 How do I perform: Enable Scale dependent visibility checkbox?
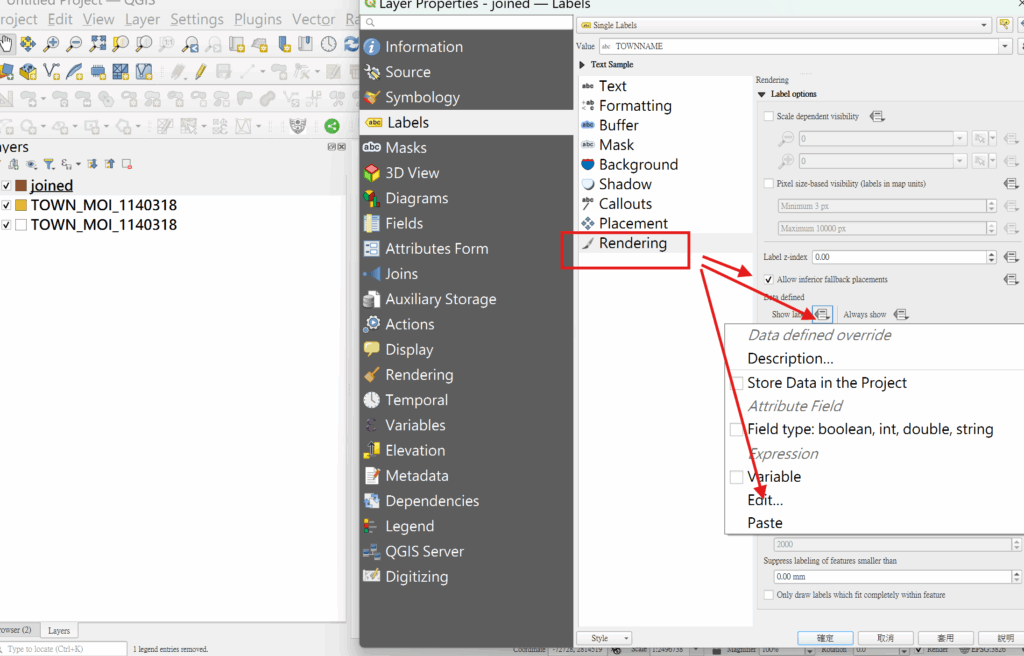point(769,116)
